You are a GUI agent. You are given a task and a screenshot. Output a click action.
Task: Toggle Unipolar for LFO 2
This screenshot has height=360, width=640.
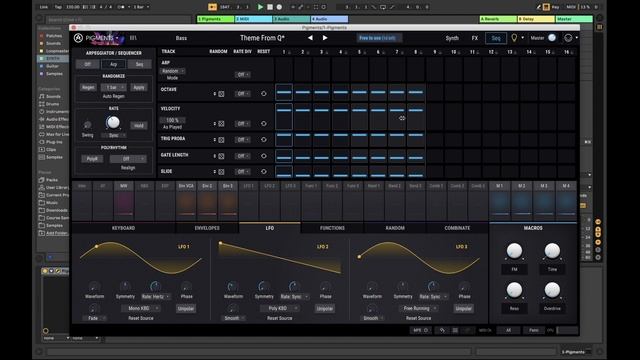click(324, 309)
